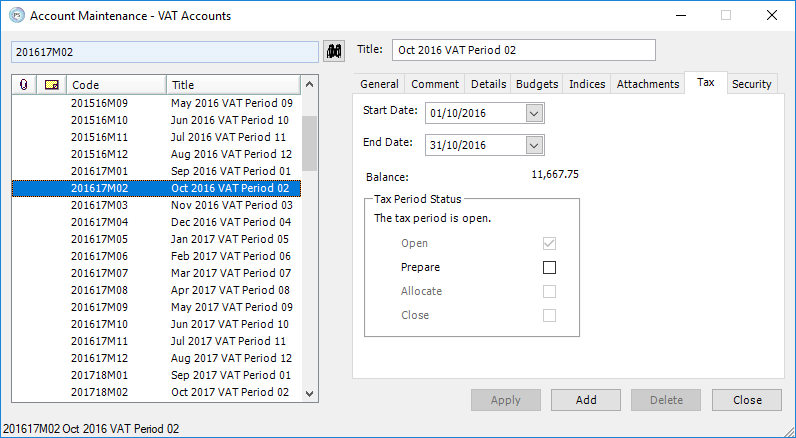The image size is (796, 438).
Task: Open the Budgets tab
Action: 537,84
